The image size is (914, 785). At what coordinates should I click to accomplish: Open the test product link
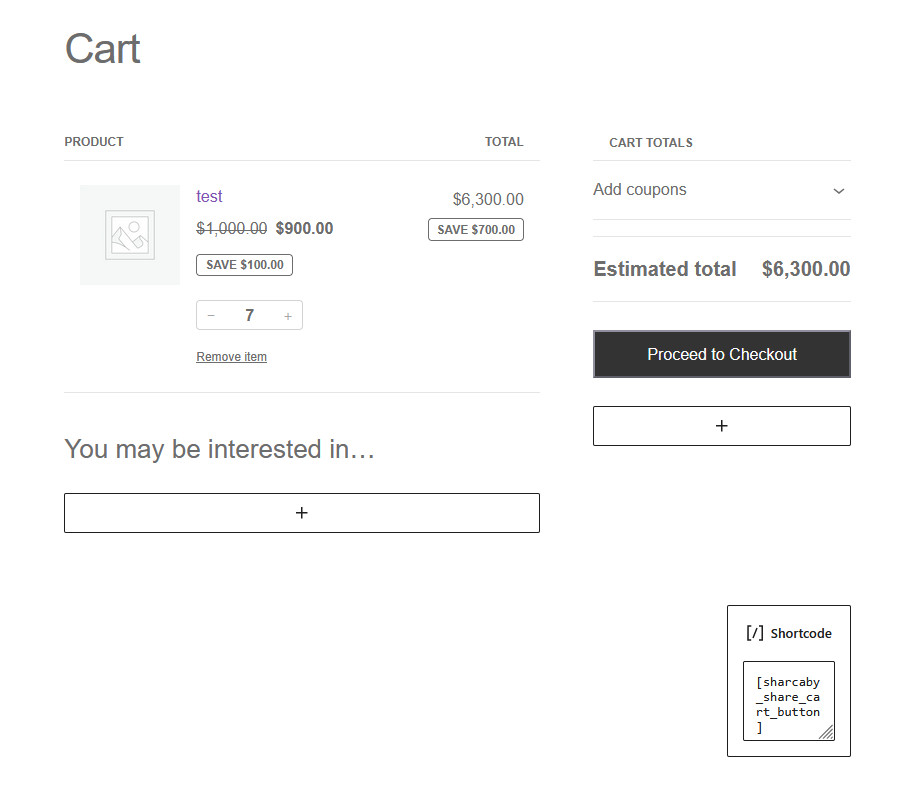click(209, 196)
